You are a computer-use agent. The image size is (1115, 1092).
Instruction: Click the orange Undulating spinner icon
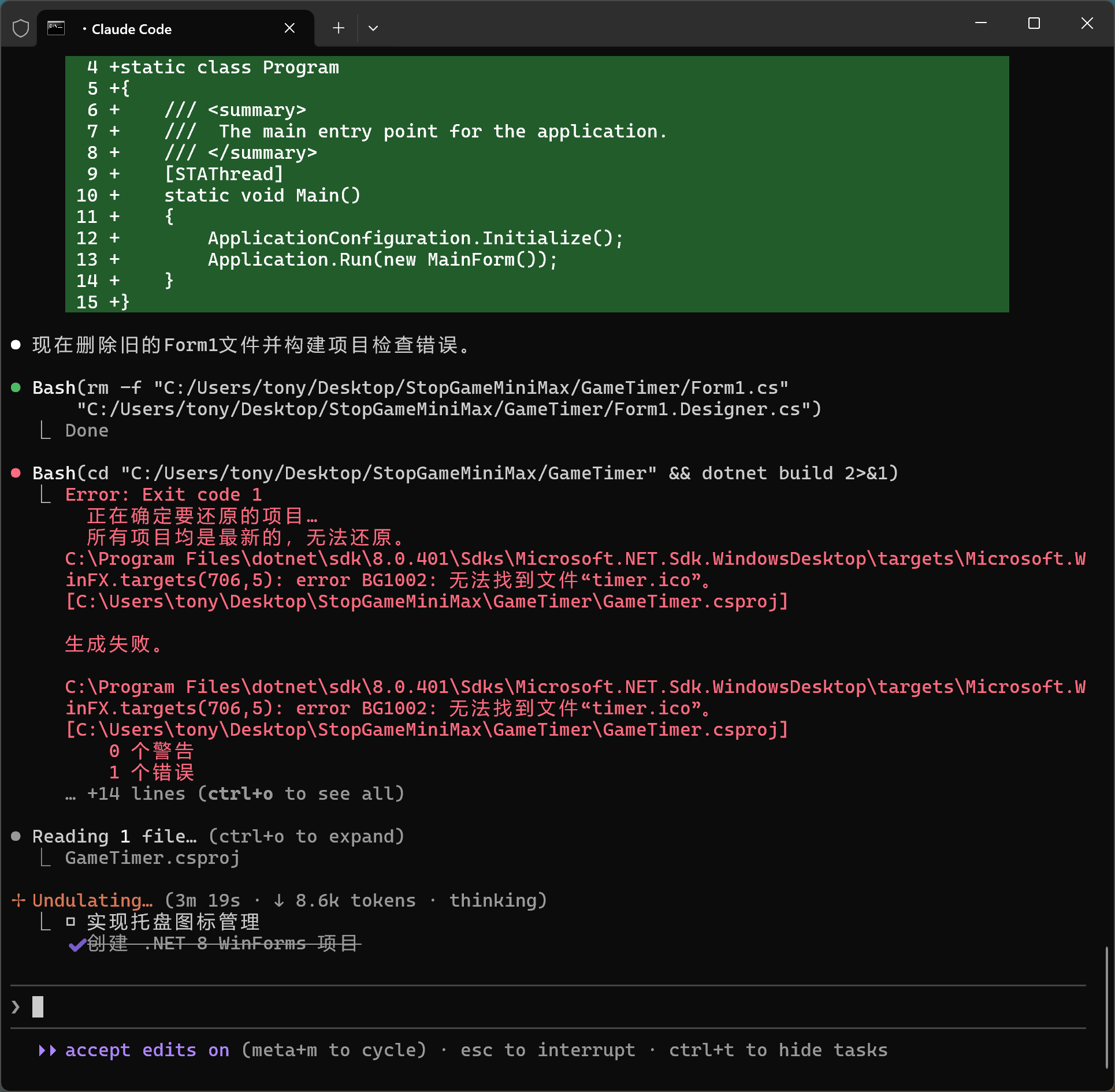point(18,900)
